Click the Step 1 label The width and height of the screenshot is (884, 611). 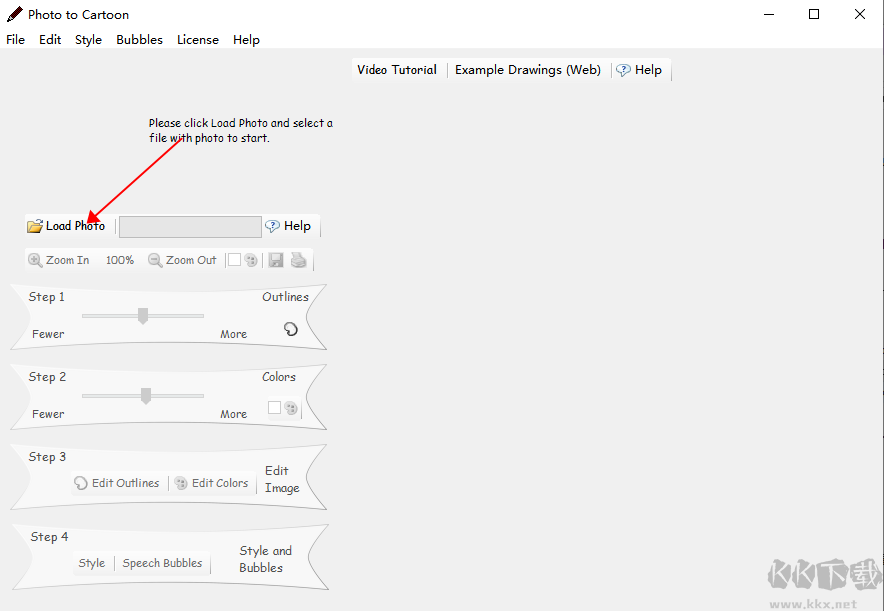pos(47,297)
